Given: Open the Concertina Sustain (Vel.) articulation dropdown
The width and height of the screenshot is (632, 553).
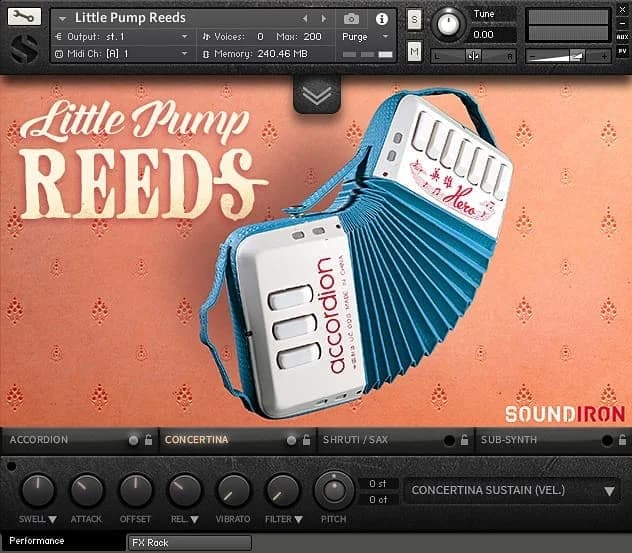Looking at the screenshot, I should [512, 490].
